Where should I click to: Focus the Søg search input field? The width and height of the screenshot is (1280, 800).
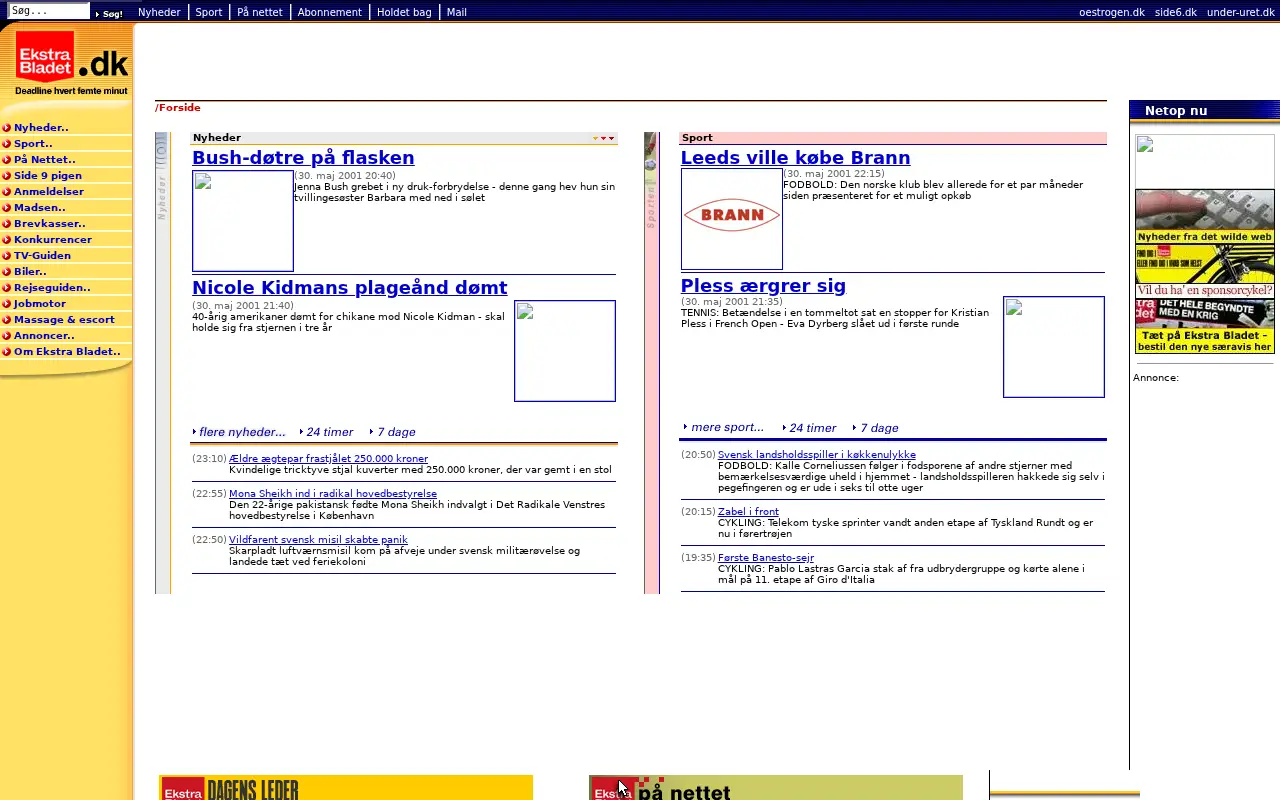(x=49, y=11)
